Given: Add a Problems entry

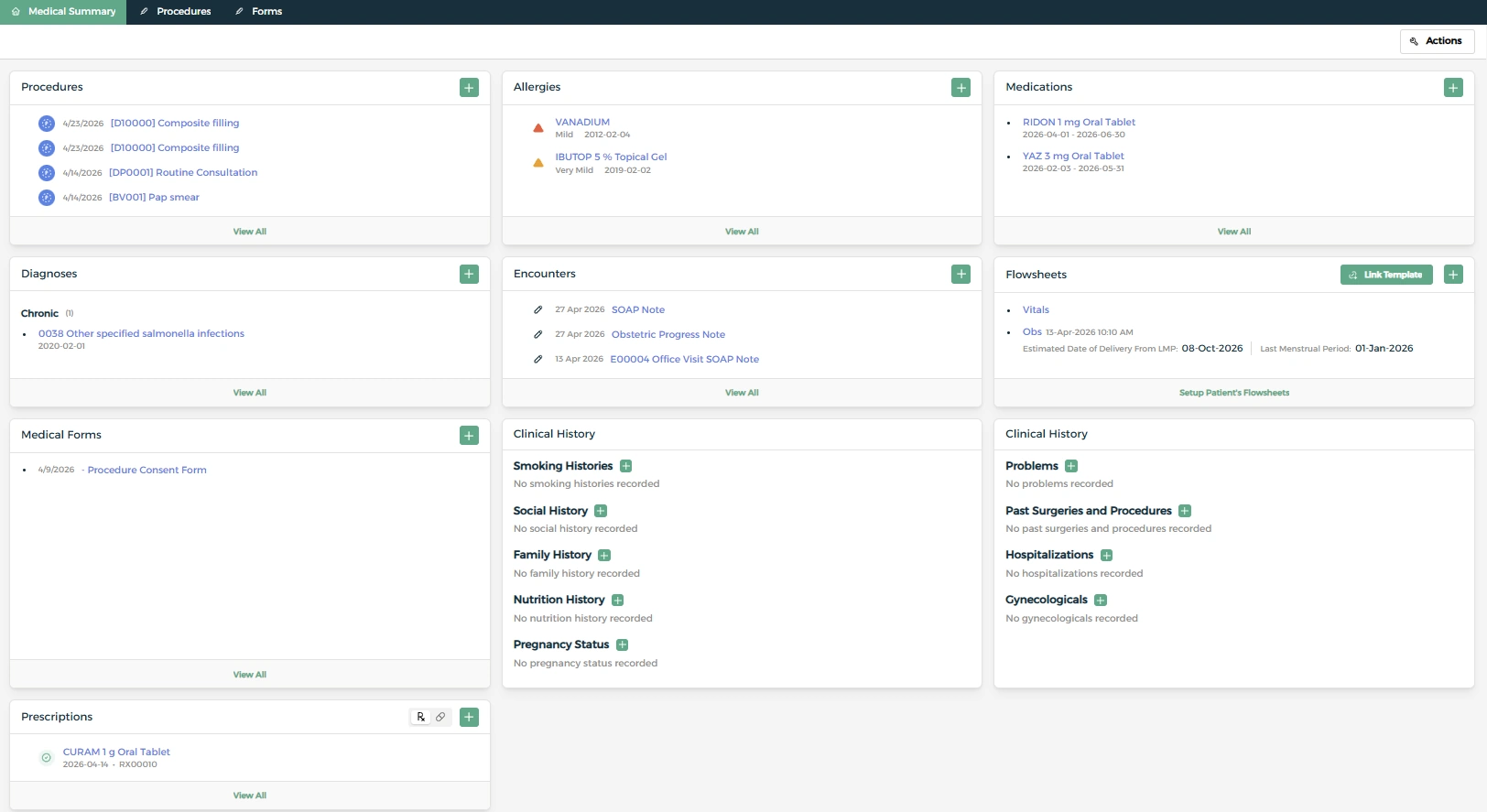Looking at the screenshot, I should 1071,466.
